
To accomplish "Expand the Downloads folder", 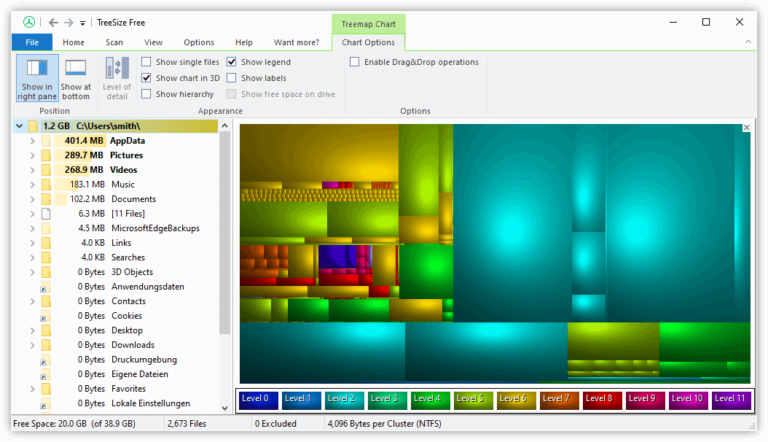I will tap(32, 345).
